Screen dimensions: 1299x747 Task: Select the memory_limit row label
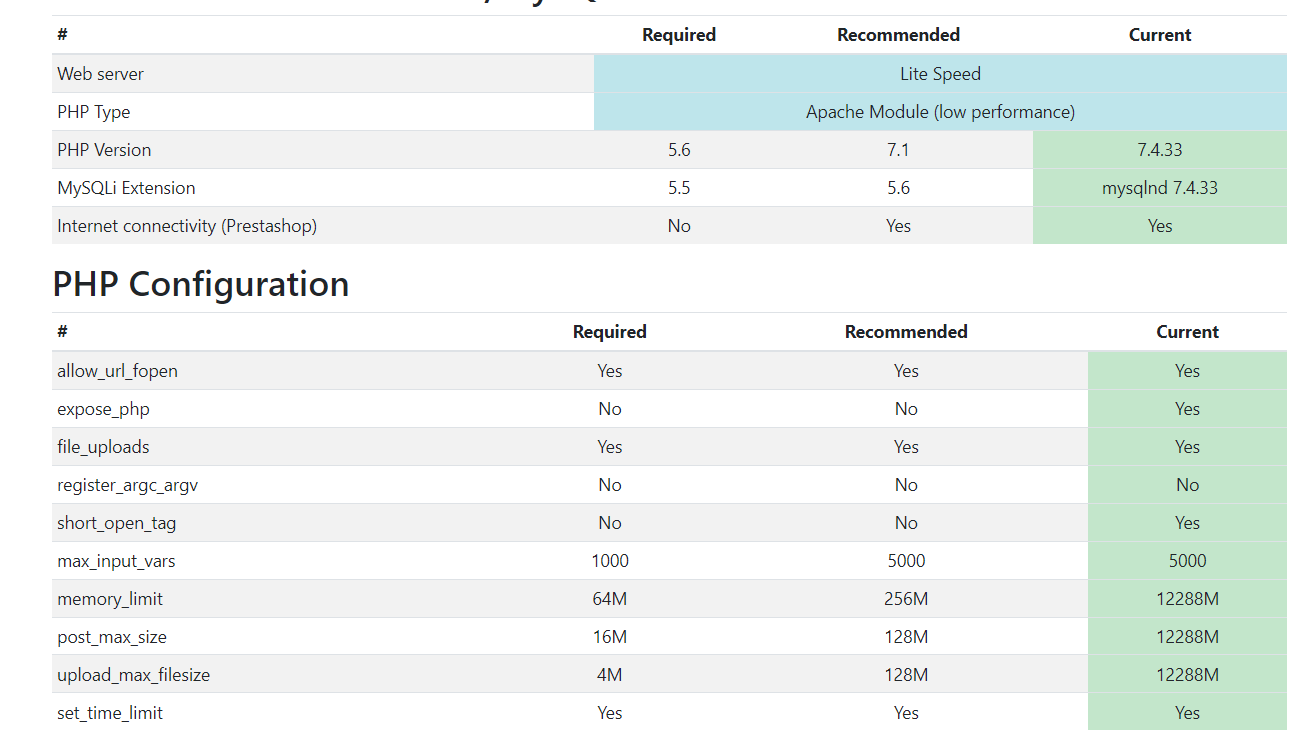(x=110, y=599)
